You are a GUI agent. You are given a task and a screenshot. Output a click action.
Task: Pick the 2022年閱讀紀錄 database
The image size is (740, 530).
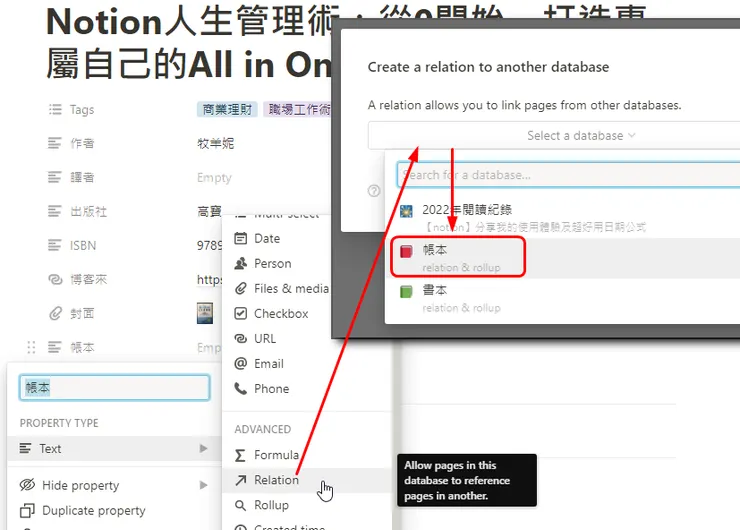(563, 217)
